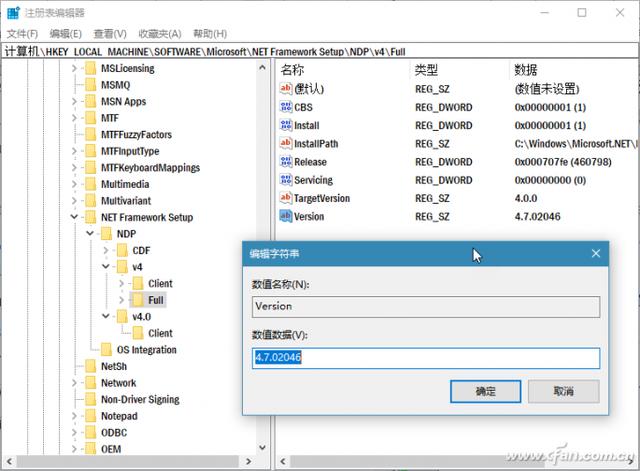Collapse the v4.0 key

pyautogui.click(x=106, y=317)
